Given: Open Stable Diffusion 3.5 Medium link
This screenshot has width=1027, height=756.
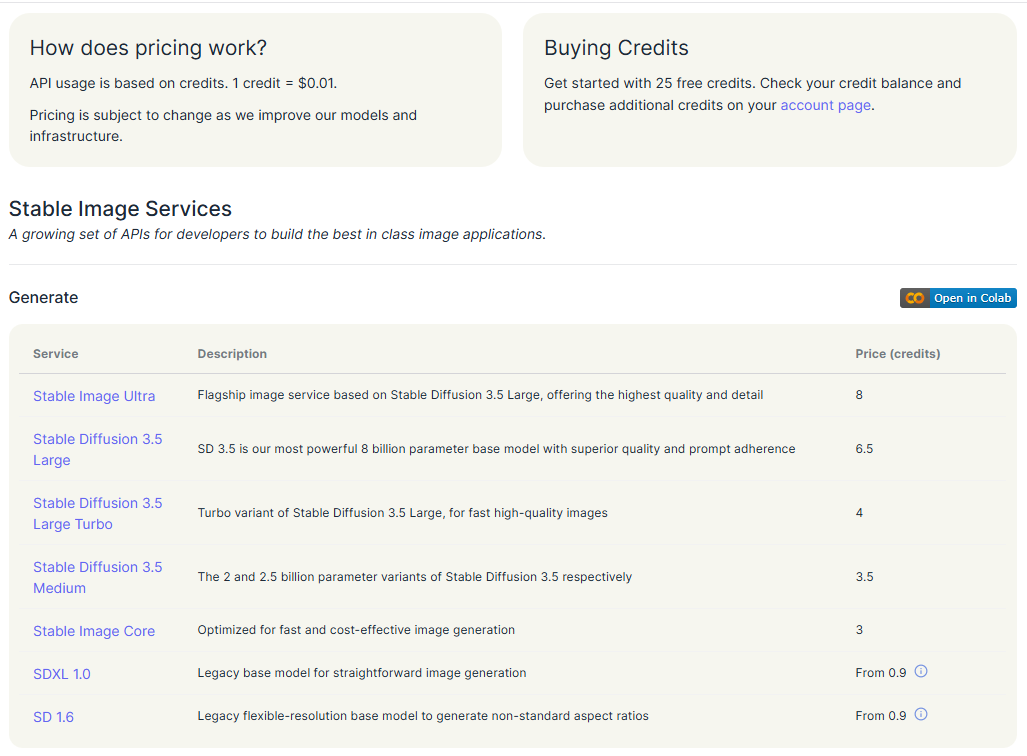Looking at the screenshot, I should click(x=98, y=578).
